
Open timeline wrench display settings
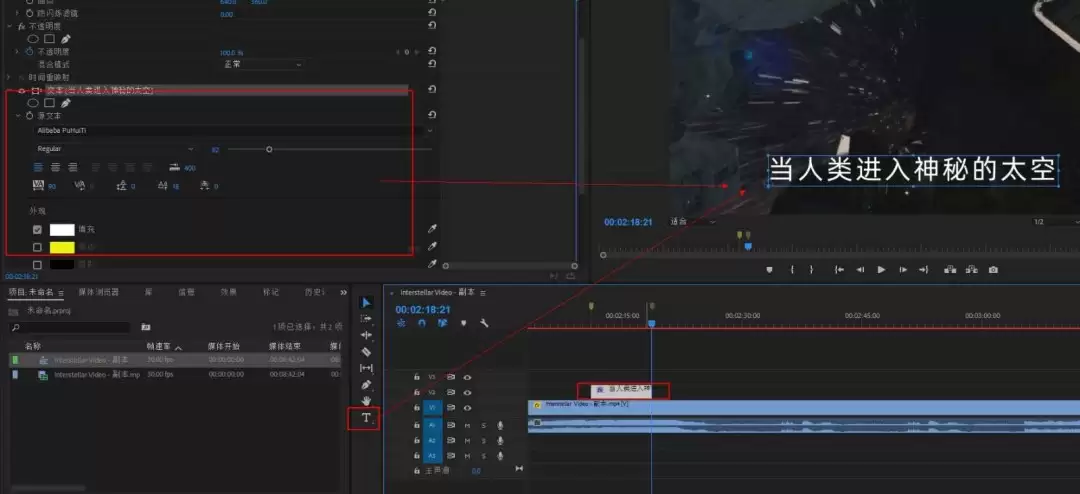tap(484, 322)
